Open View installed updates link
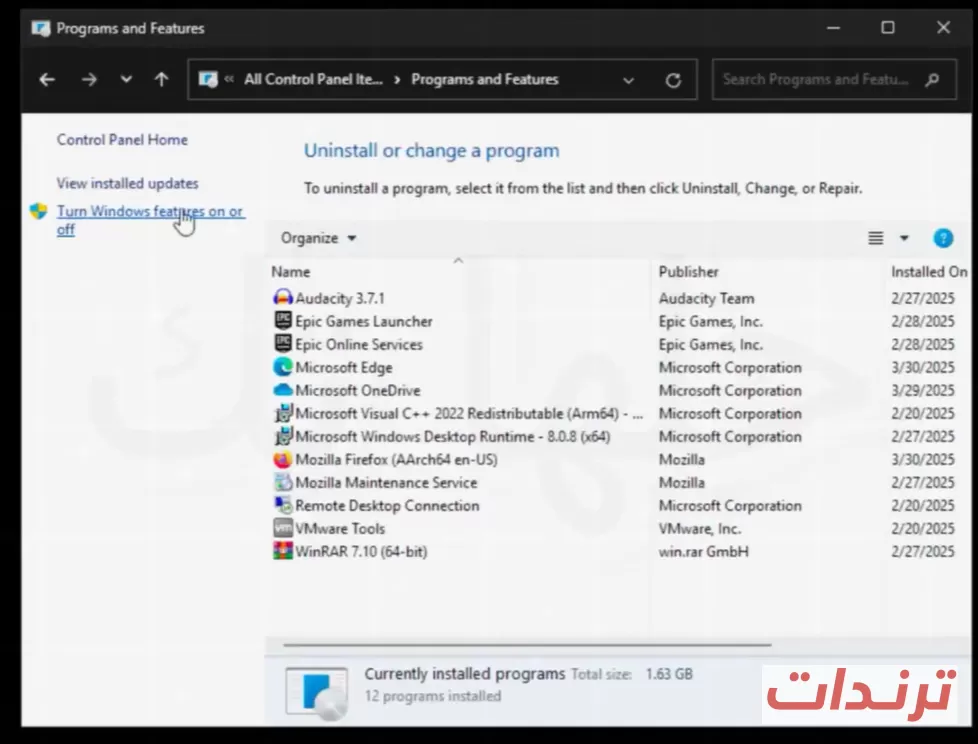Image resolution: width=978 pixels, height=744 pixels. click(127, 183)
